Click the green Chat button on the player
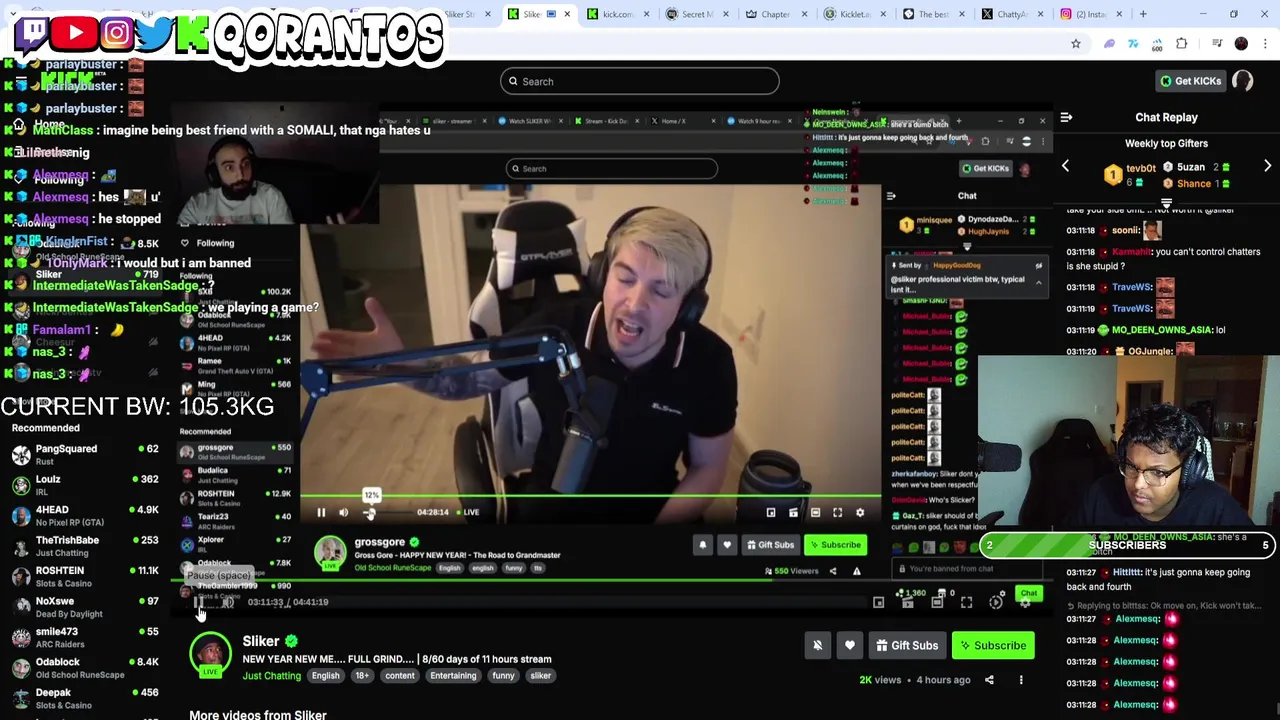This screenshot has height=720, width=1280. pyautogui.click(x=1028, y=593)
